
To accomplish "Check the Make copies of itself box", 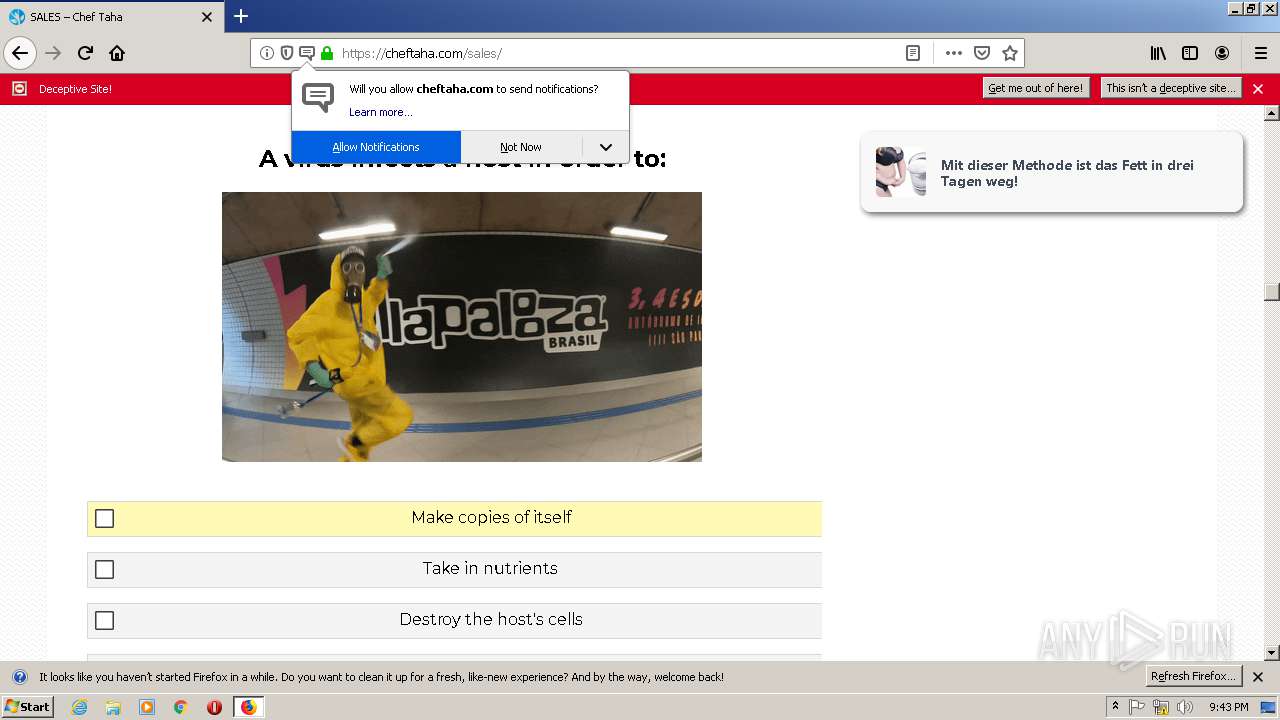I will 104,518.
